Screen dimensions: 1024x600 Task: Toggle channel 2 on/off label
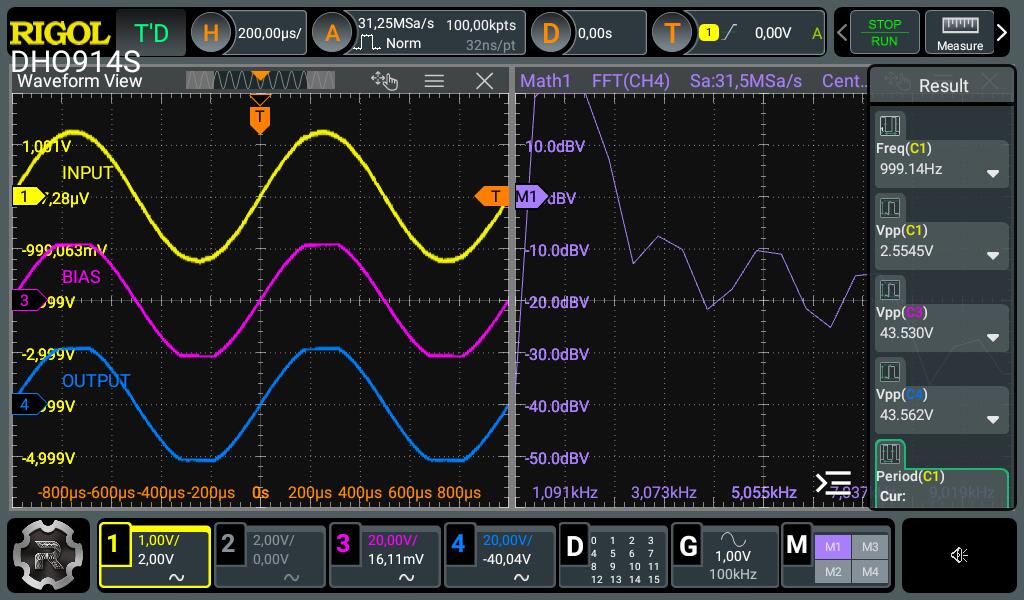click(228, 543)
